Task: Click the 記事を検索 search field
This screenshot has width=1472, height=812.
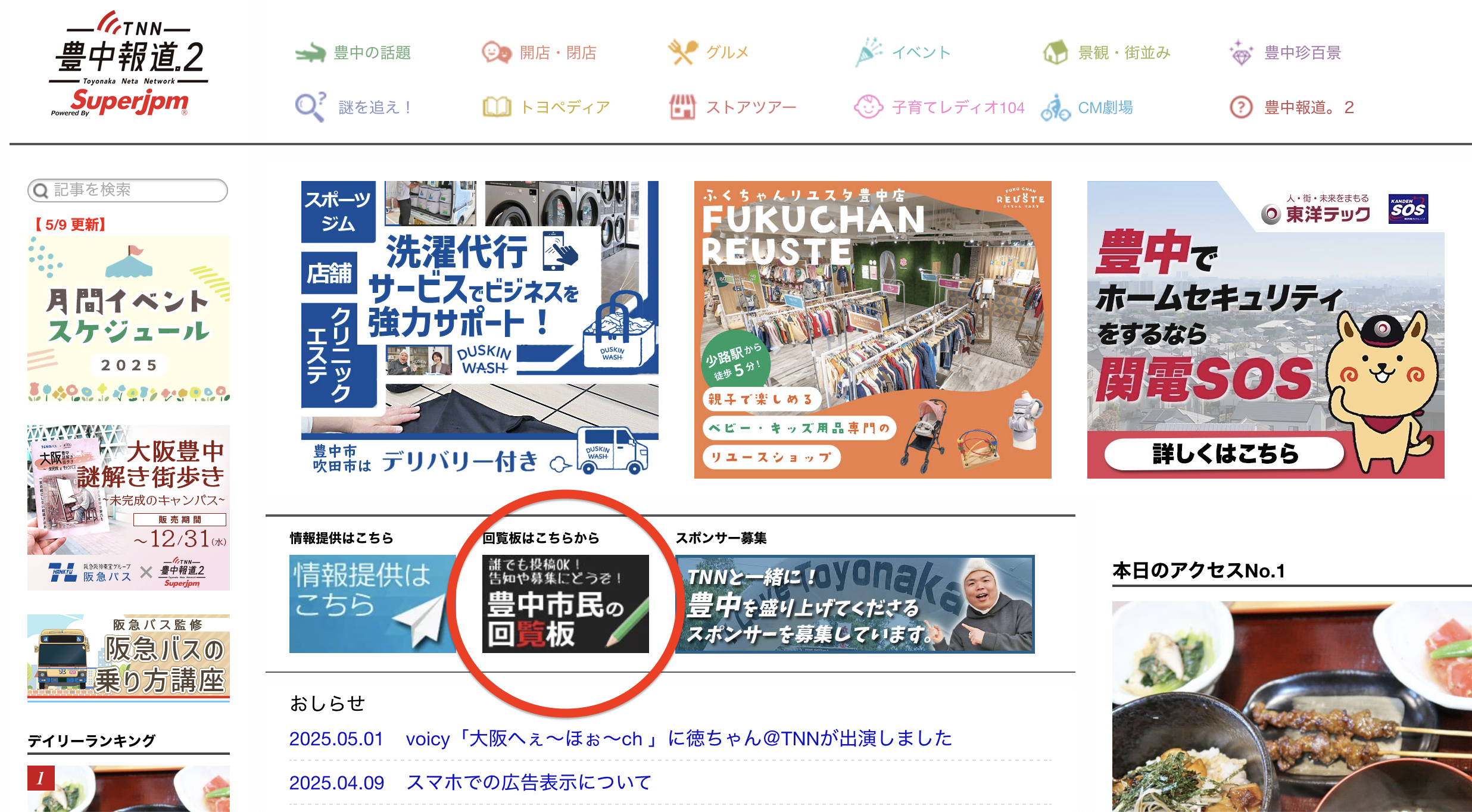Action: point(127,190)
